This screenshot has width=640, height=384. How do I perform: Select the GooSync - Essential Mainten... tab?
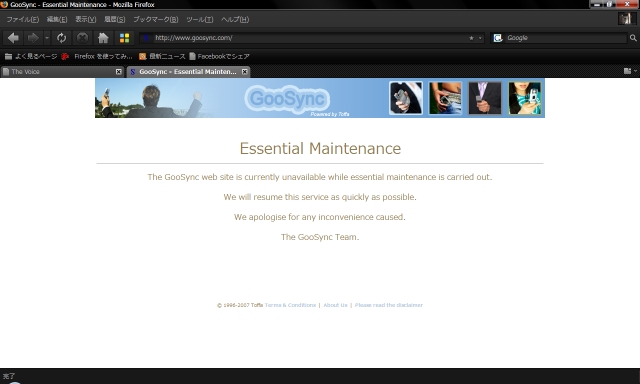188,72
